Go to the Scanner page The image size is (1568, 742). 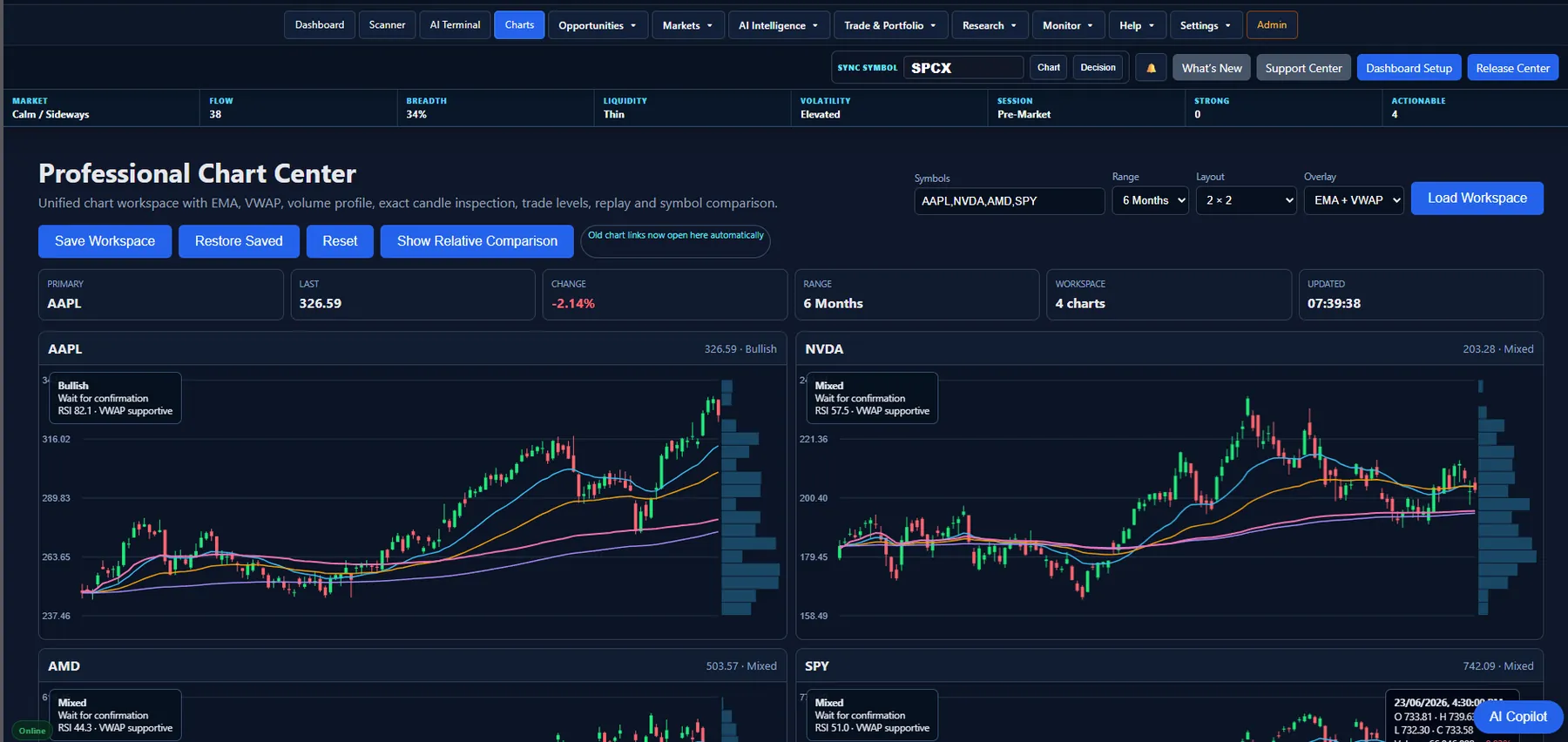pyautogui.click(x=387, y=25)
